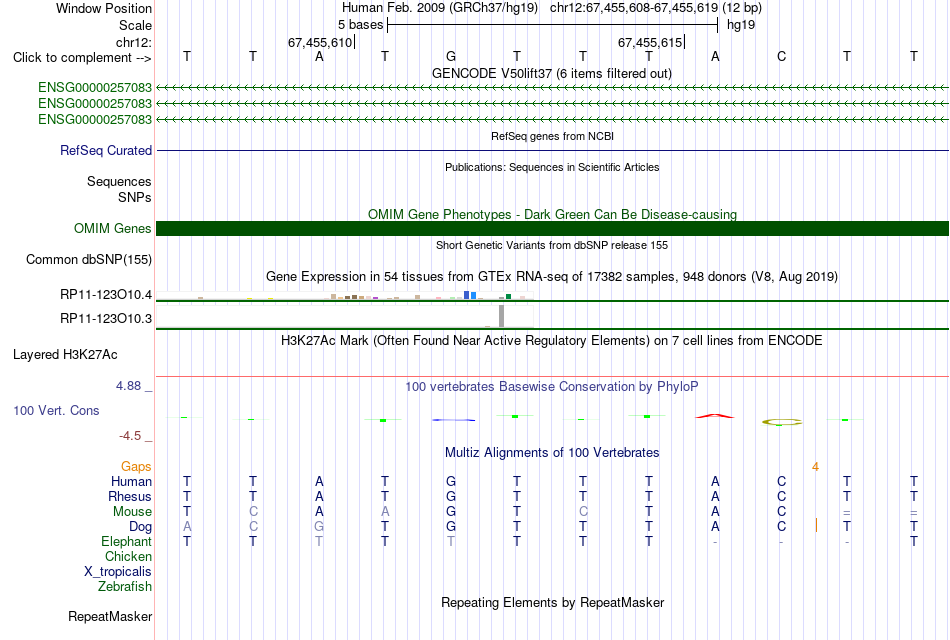The height and width of the screenshot is (640, 950).
Task: Click the chr12 position range text
Action: [x=656, y=8]
